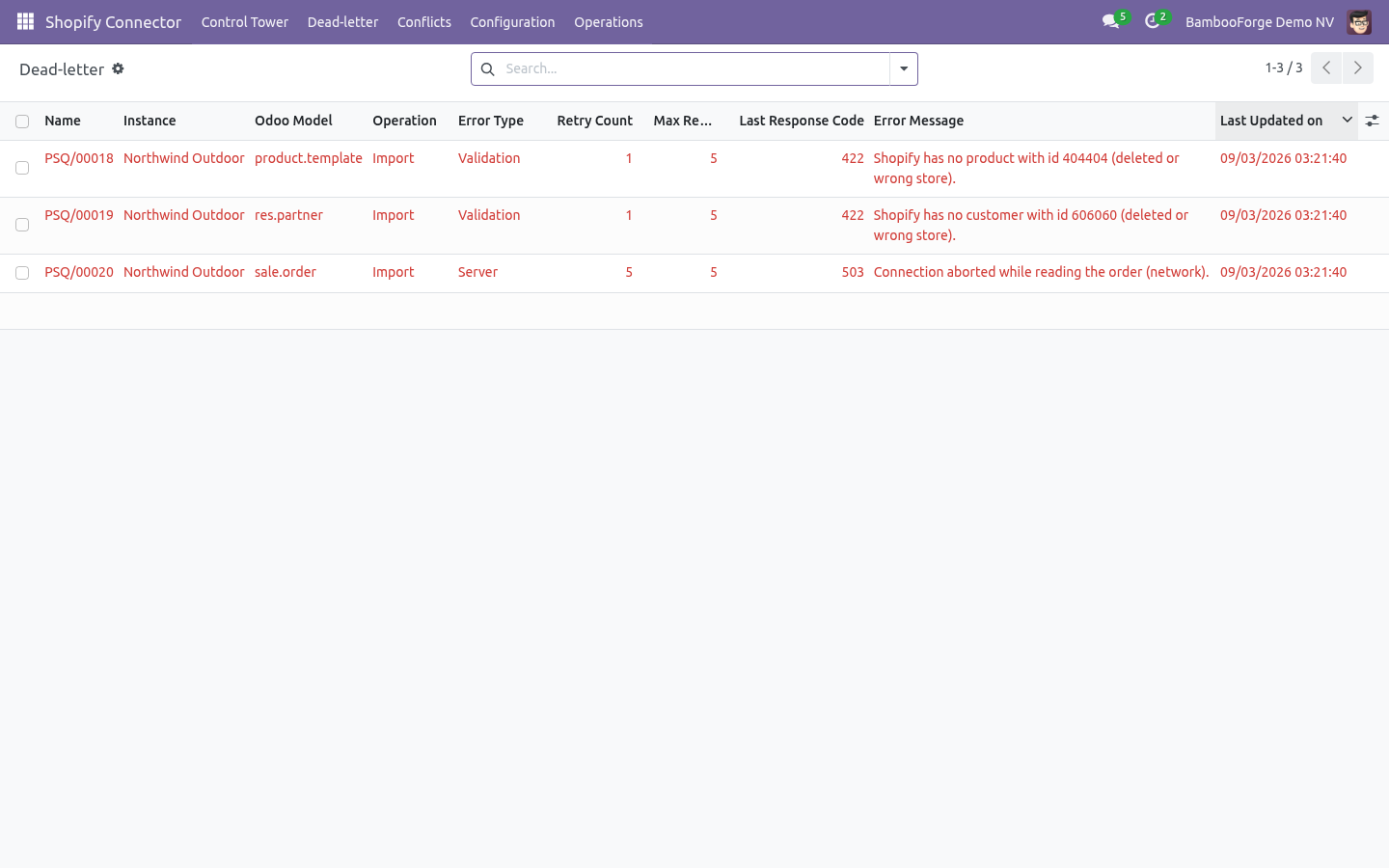This screenshot has height=868, width=1389.
Task: Click the sale.order model cell
Action: pyautogui.click(x=286, y=272)
